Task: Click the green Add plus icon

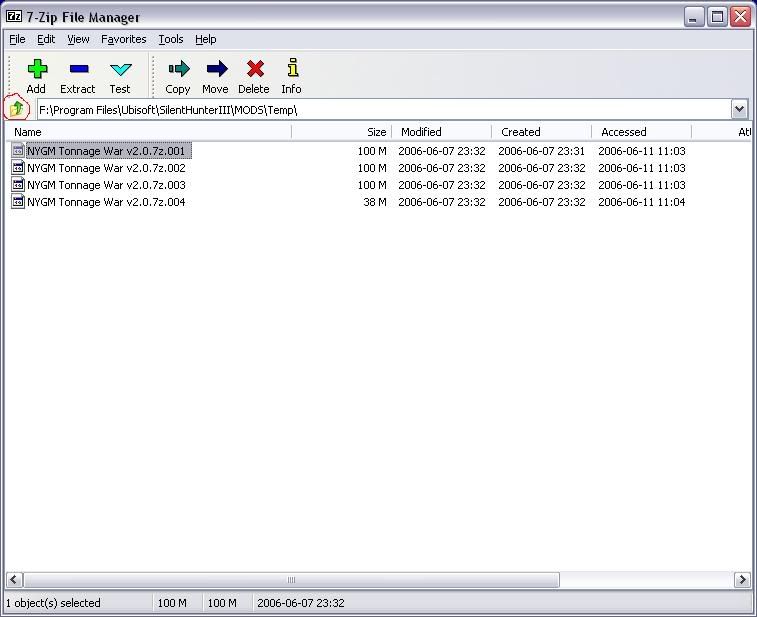Action: click(x=37, y=69)
